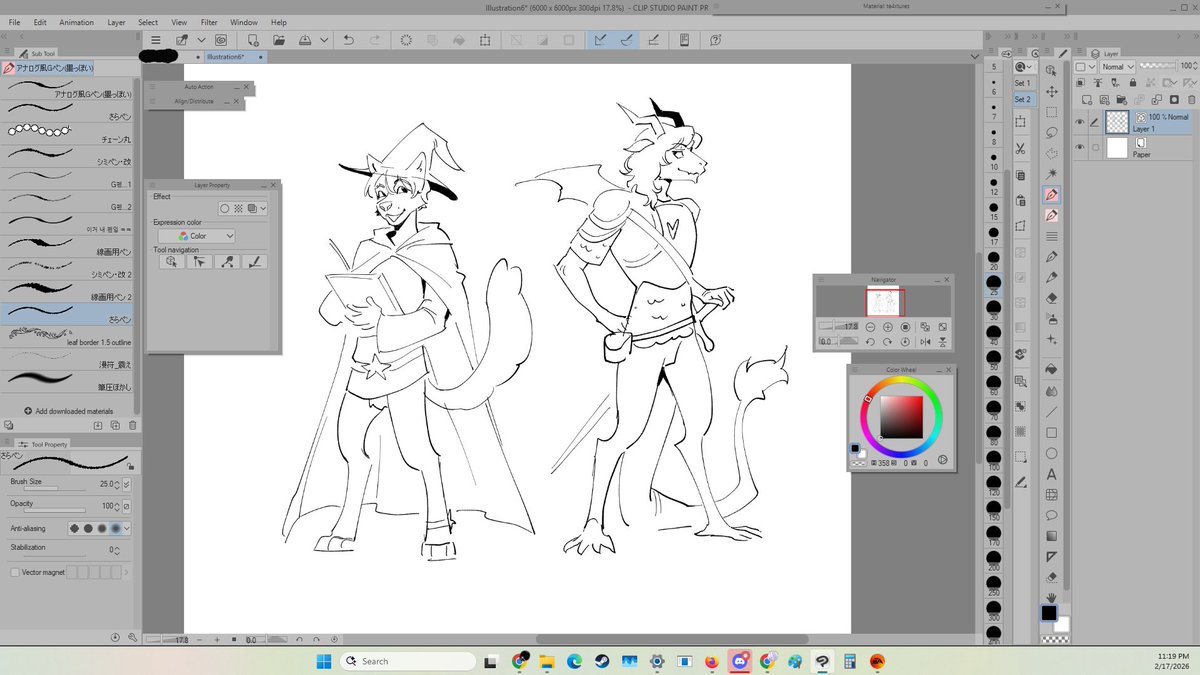Toggle the Paper layer's empty lock box
Screen dimensions: 1200x675
1096,148
